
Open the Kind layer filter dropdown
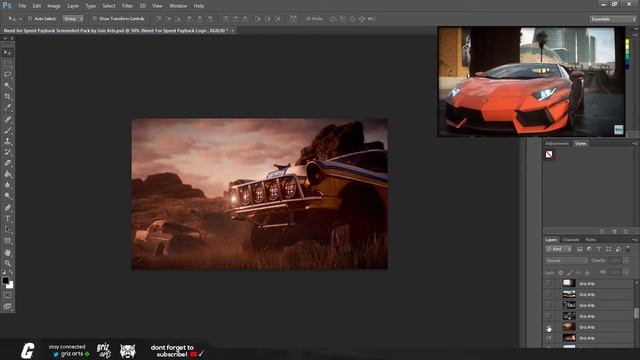[x=559, y=249]
